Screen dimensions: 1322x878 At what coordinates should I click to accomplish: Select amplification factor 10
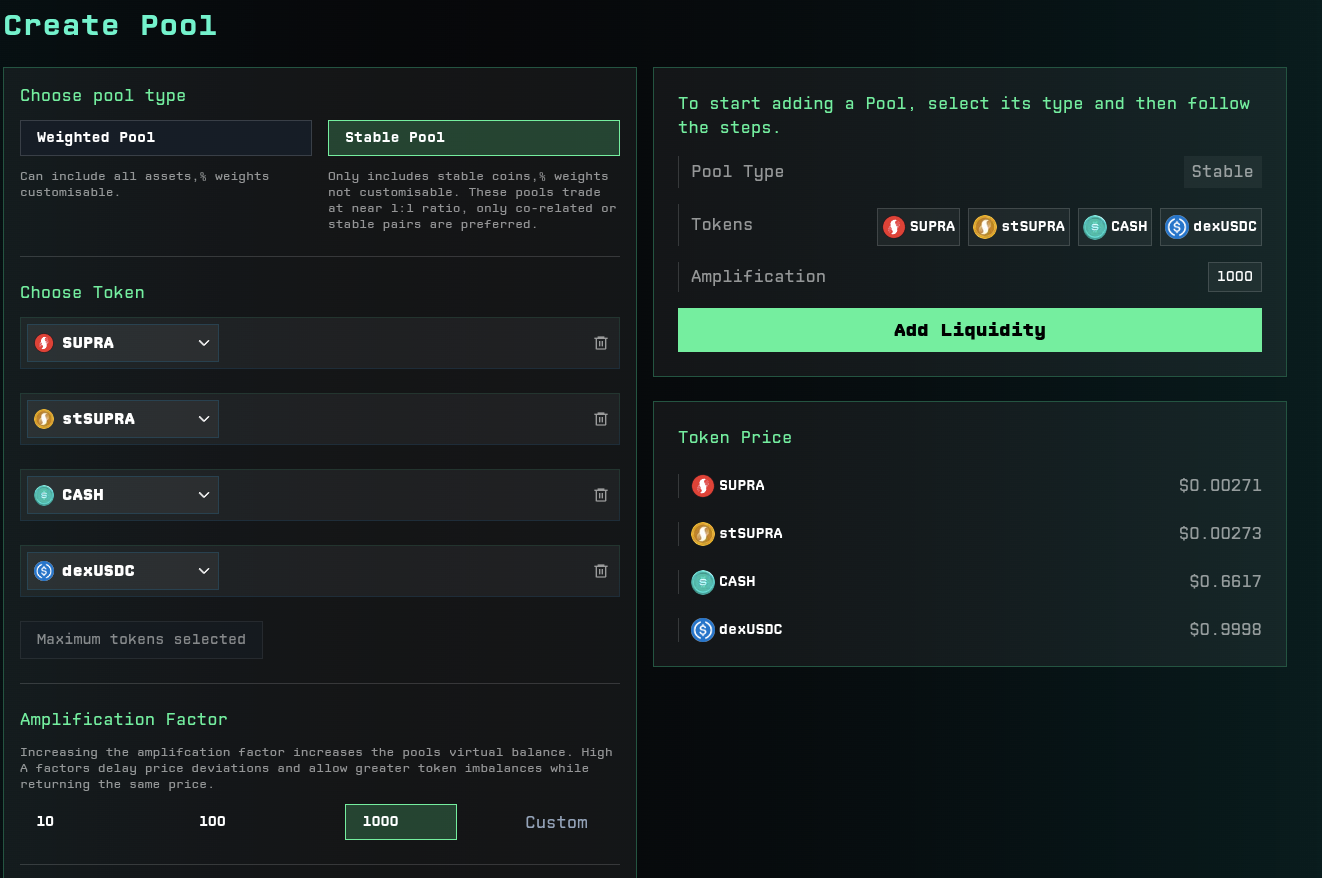tap(46, 822)
